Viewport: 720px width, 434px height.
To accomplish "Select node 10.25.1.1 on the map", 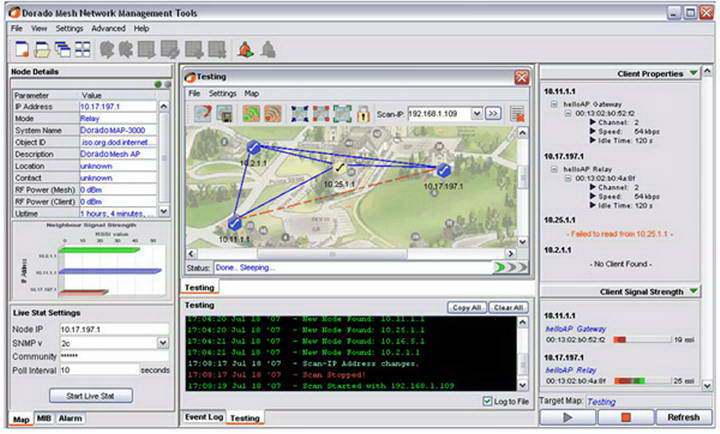I will (x=339, y=168).
